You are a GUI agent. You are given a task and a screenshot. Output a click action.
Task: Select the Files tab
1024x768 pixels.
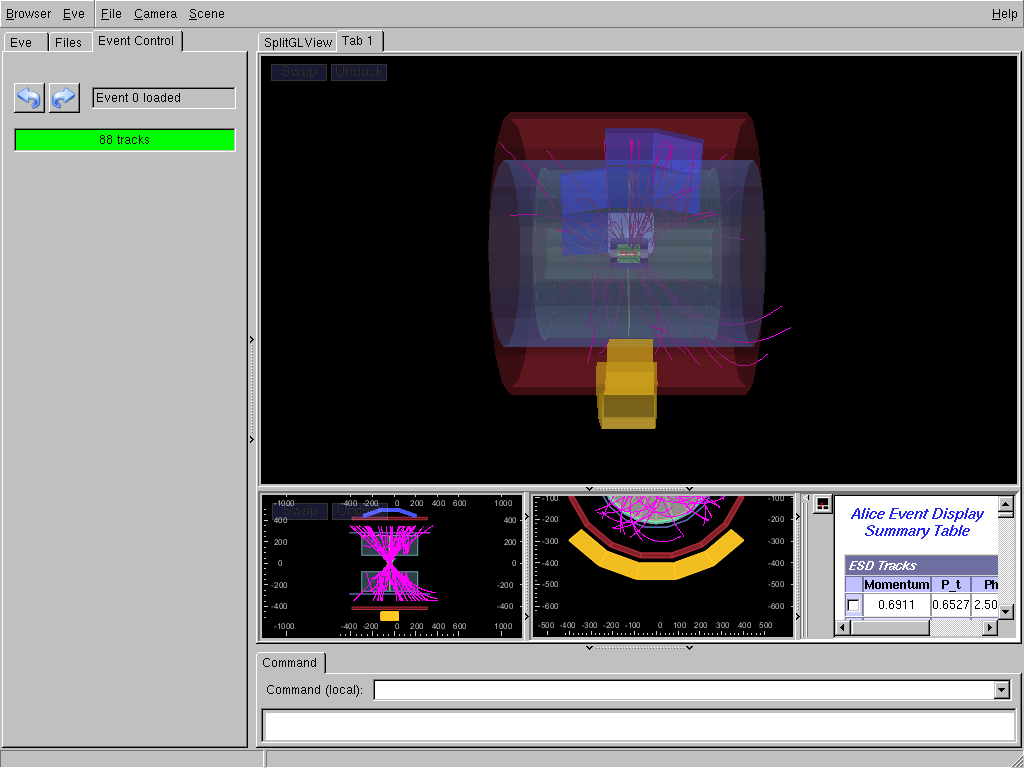(x=69, y=43)
